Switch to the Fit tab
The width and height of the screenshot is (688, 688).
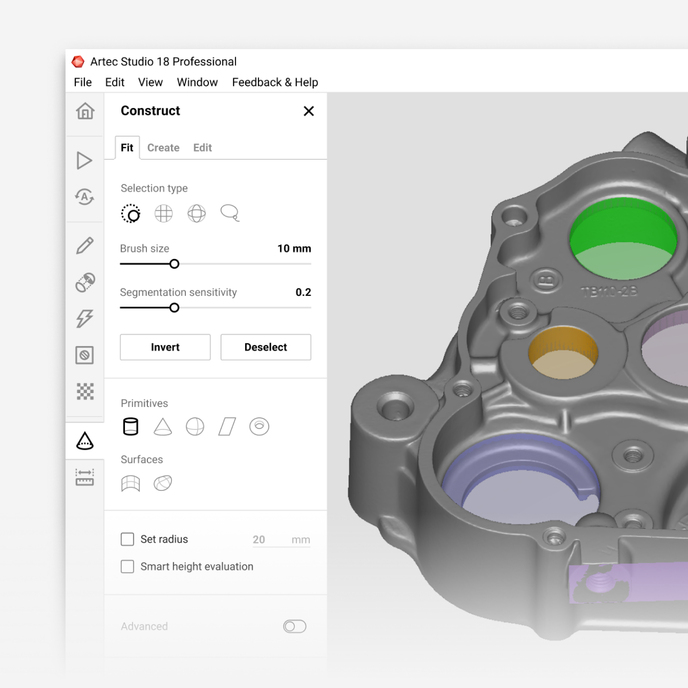coord(127,148)
